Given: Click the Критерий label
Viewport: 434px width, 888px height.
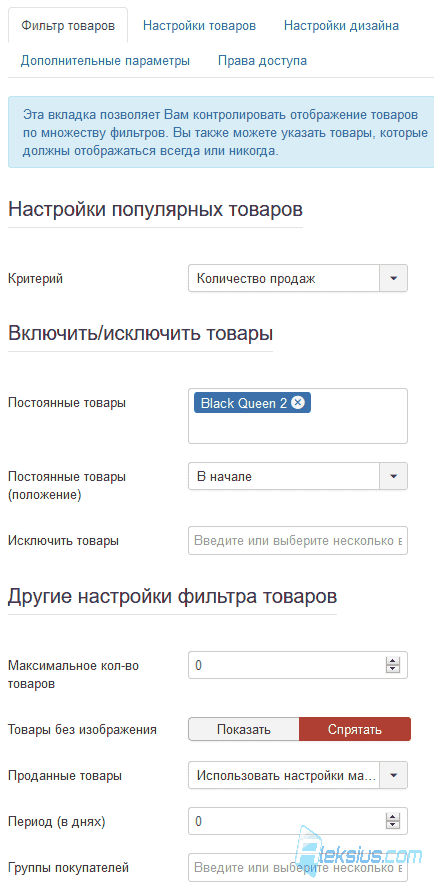Looking at the screenshot, I should tap(36, 279).
